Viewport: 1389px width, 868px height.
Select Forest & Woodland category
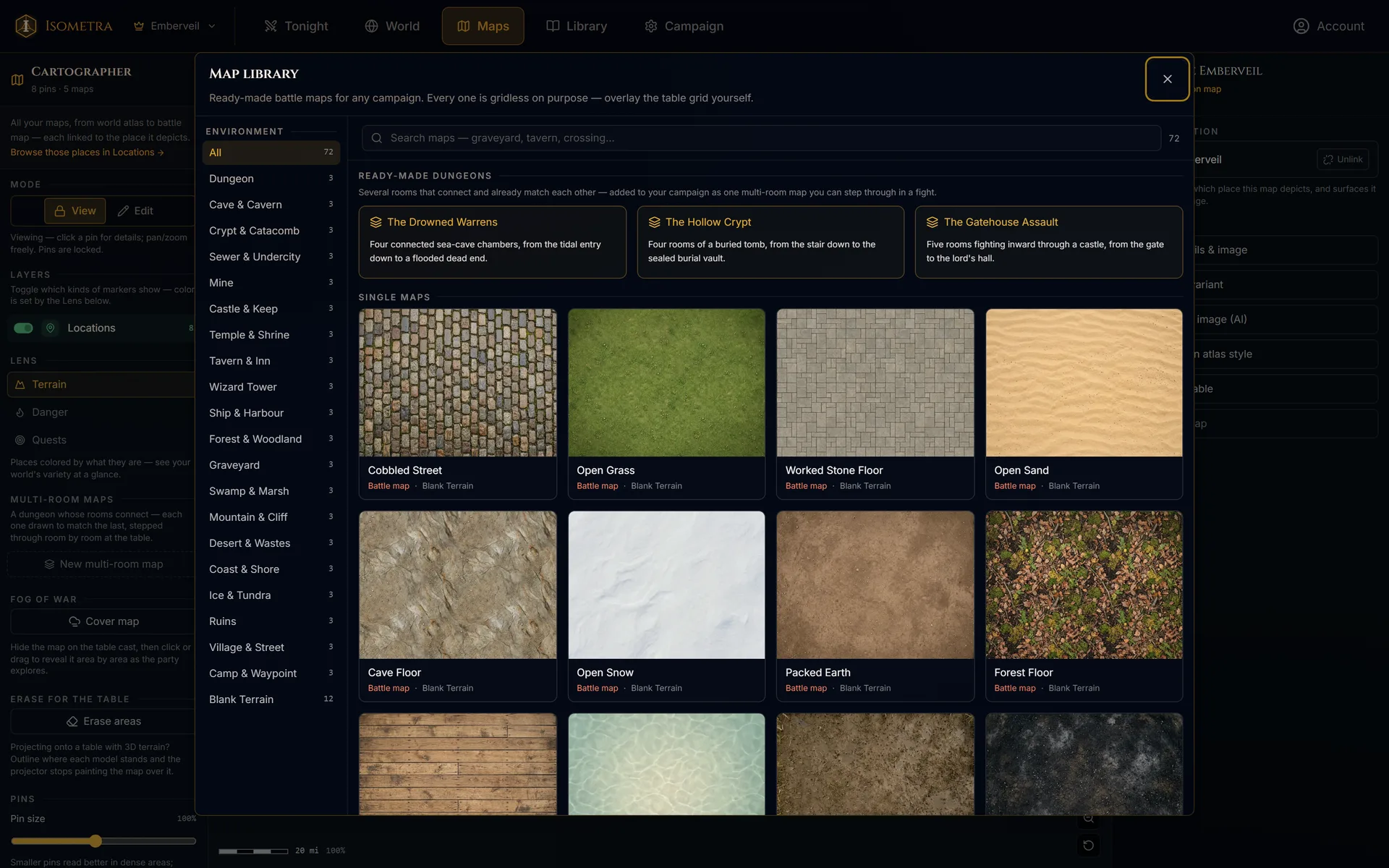click(271, 439)
